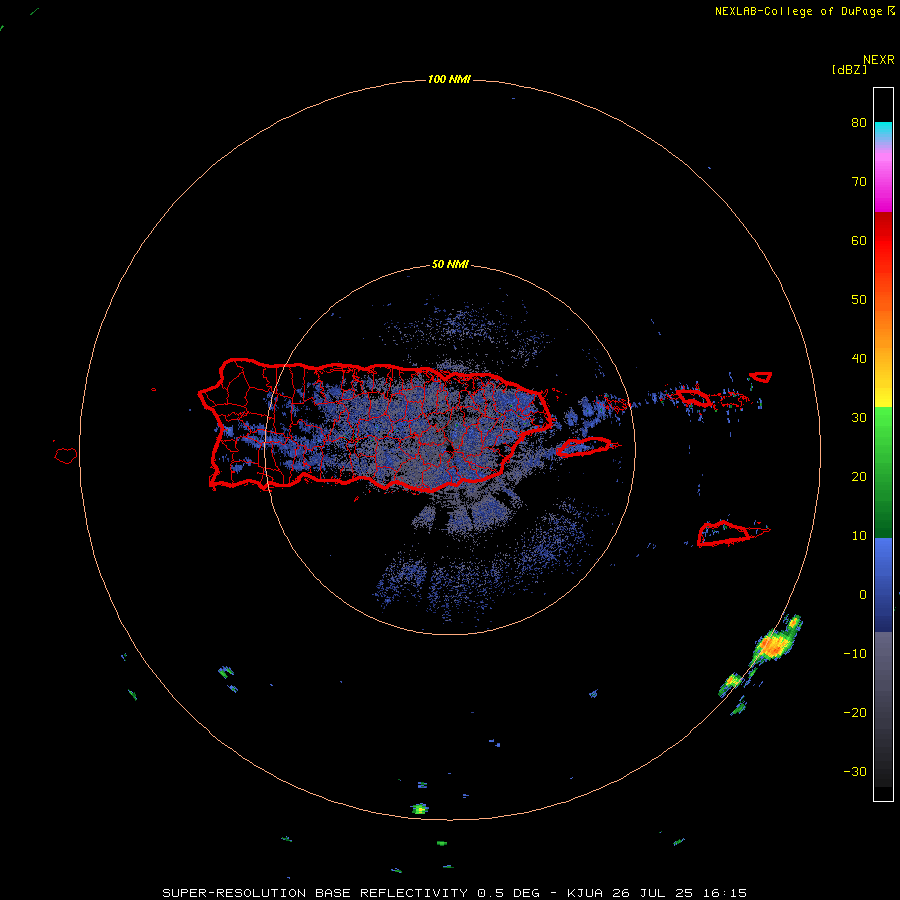This screenshot has width=900, height=900.
Task: Click the [dBZ] units label
Action: [x=849, y=70]
